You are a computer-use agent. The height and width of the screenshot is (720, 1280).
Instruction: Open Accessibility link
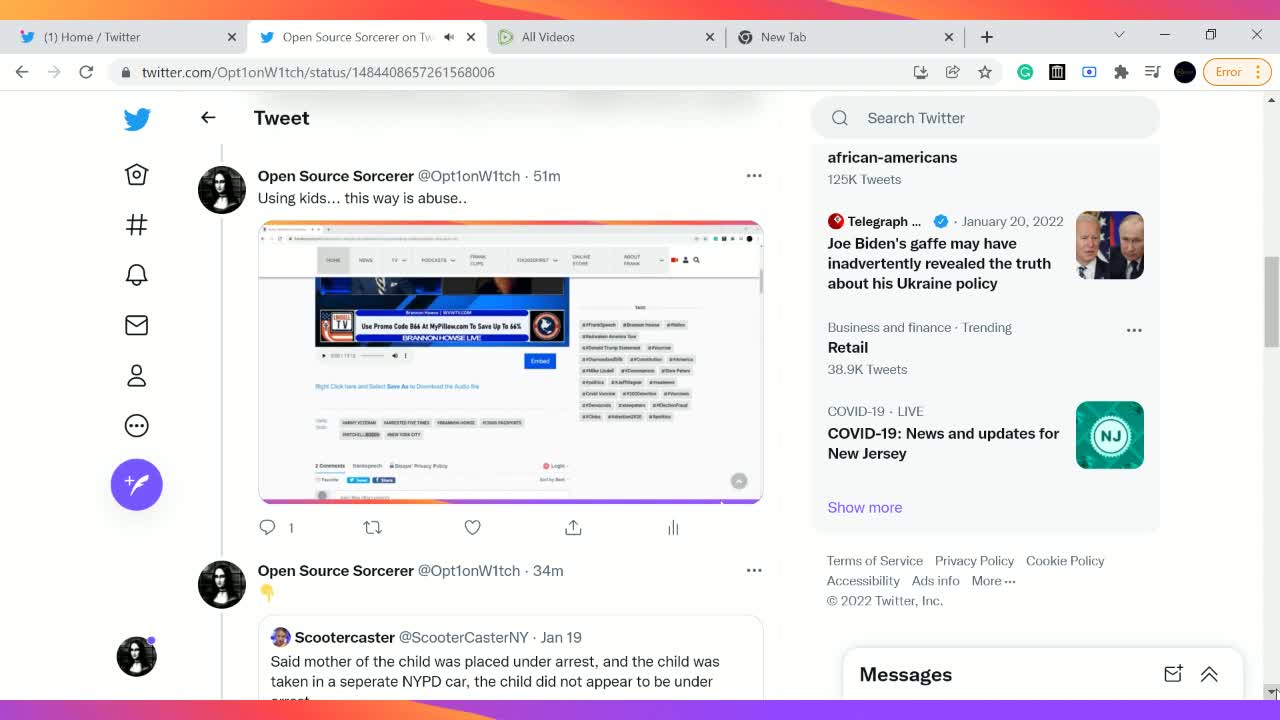coord(863,581)
